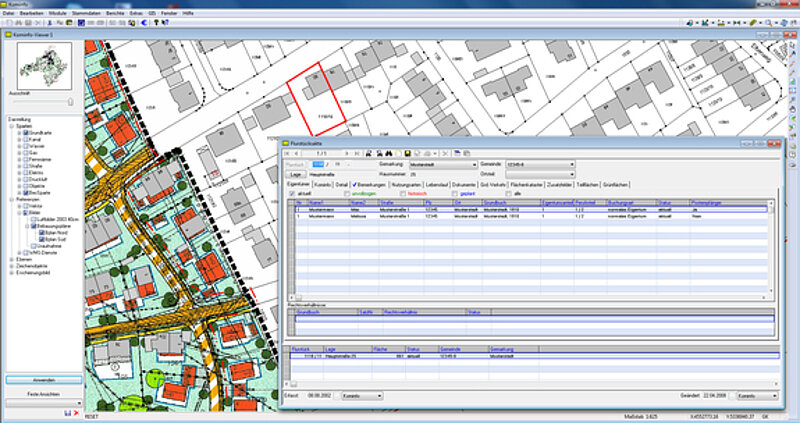
Task: Adjust the Ausschnitt zoom slider
Action: pyautogui.click(x=70, y=102)
